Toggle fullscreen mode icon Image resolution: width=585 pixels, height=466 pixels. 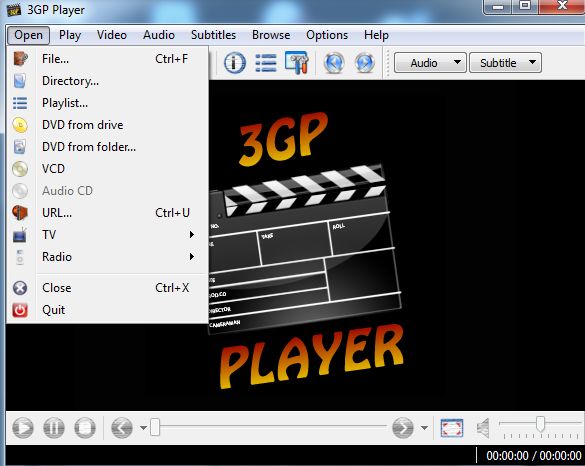[452, 428]
